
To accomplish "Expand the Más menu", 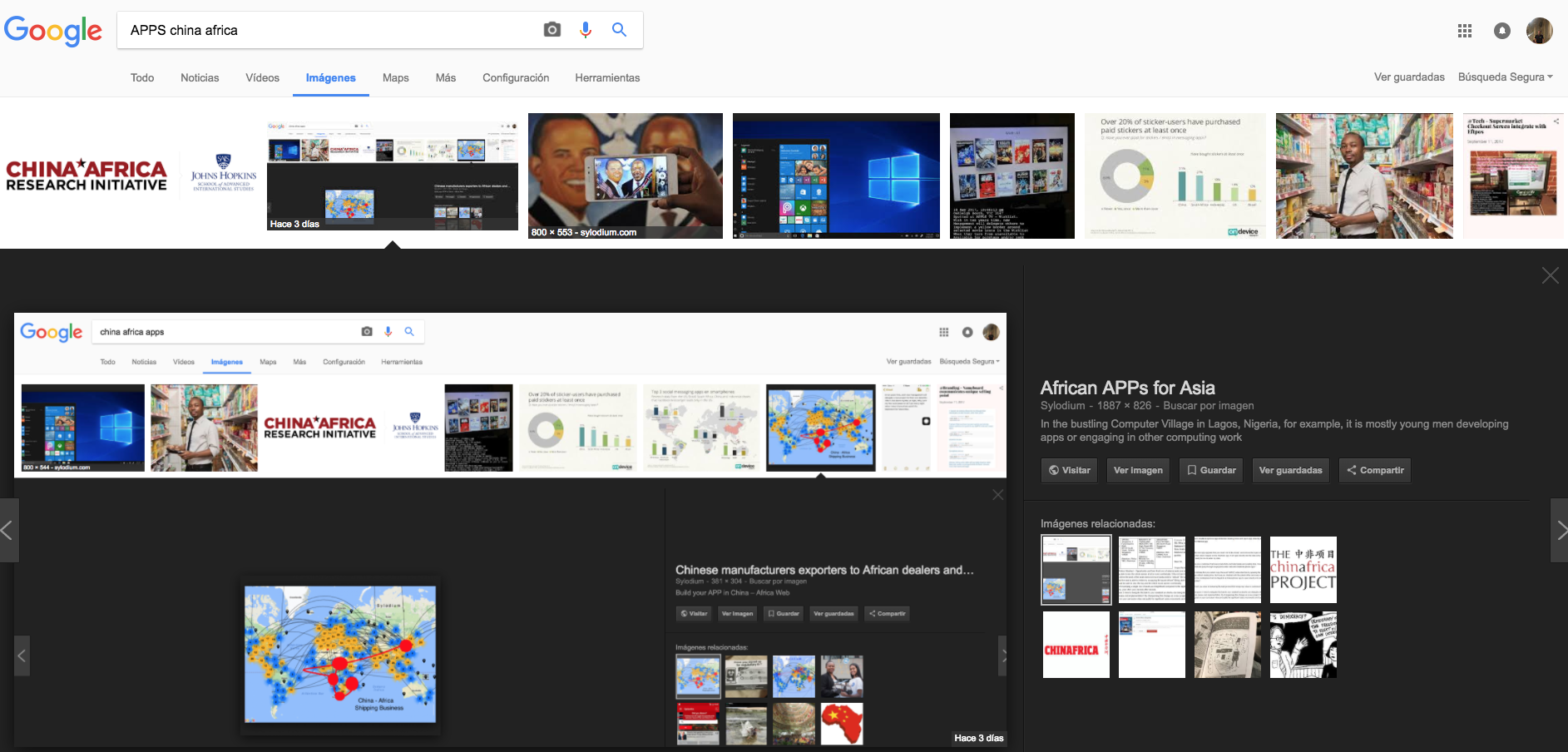I will (445, 77).
